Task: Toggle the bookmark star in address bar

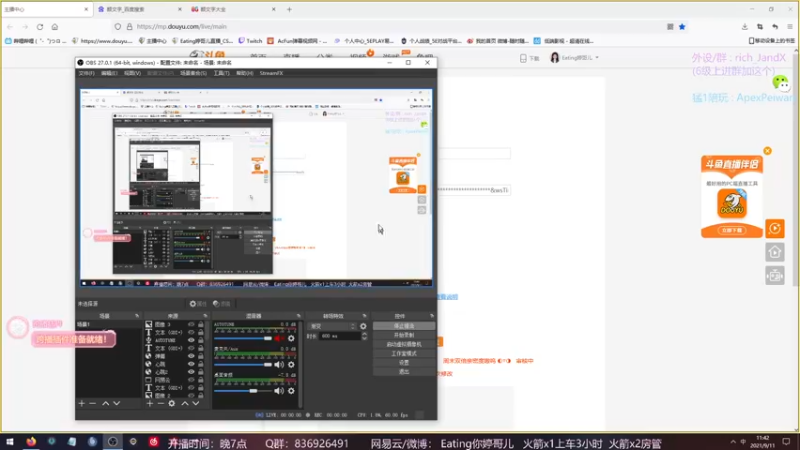Action: point(682,27)
